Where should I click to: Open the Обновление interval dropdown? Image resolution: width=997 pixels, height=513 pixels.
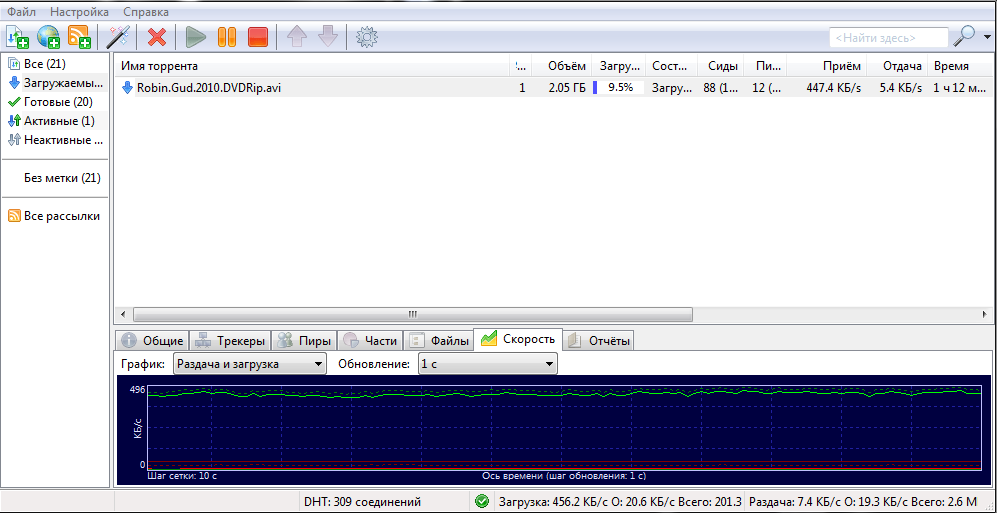click(487, 364)
